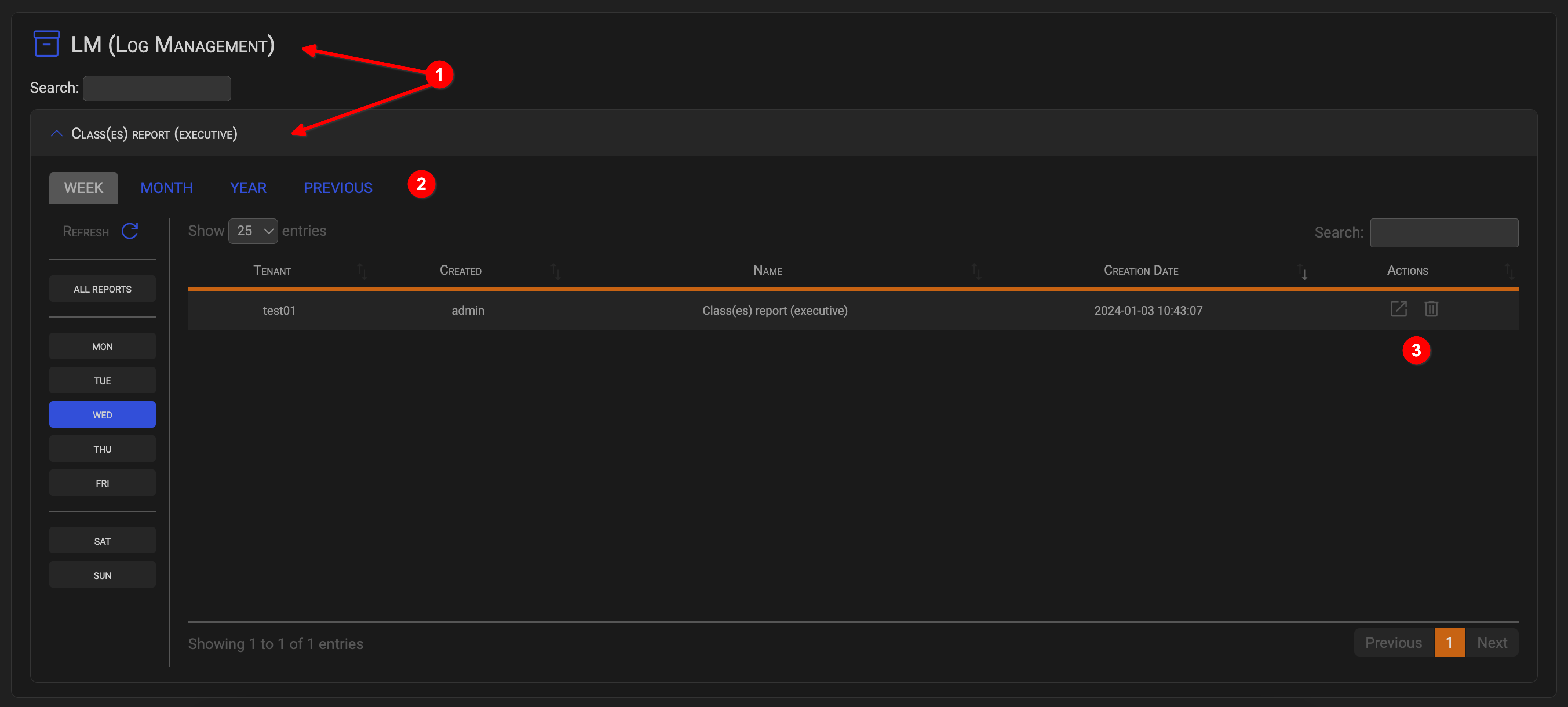Filter reports by SUN

click(x=102, y=574)
